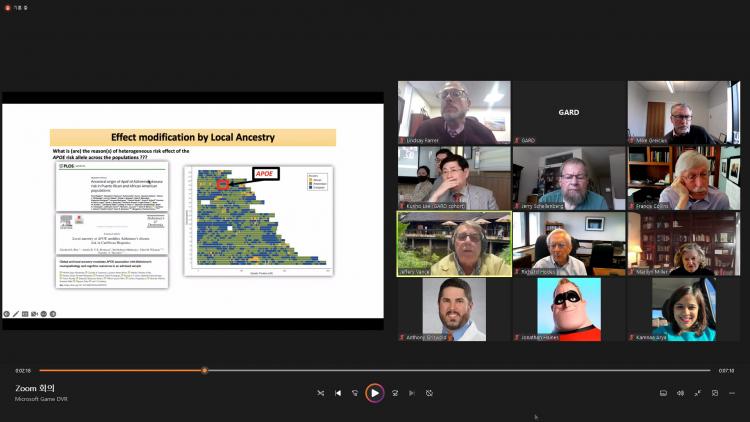
Task: Go to the previous track
Action: [x=338, y=393]
